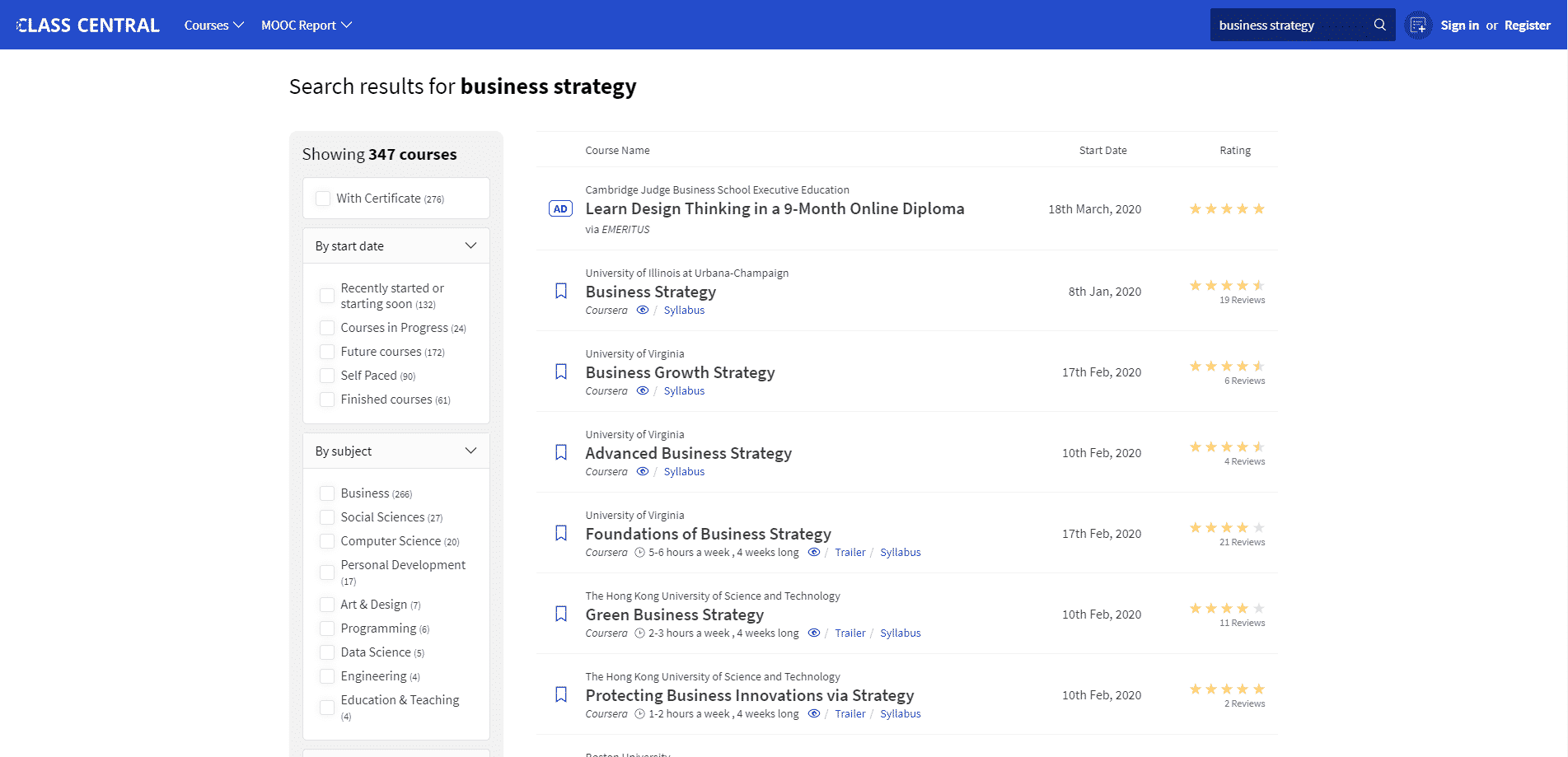Check the Self Paced filter

327,376
